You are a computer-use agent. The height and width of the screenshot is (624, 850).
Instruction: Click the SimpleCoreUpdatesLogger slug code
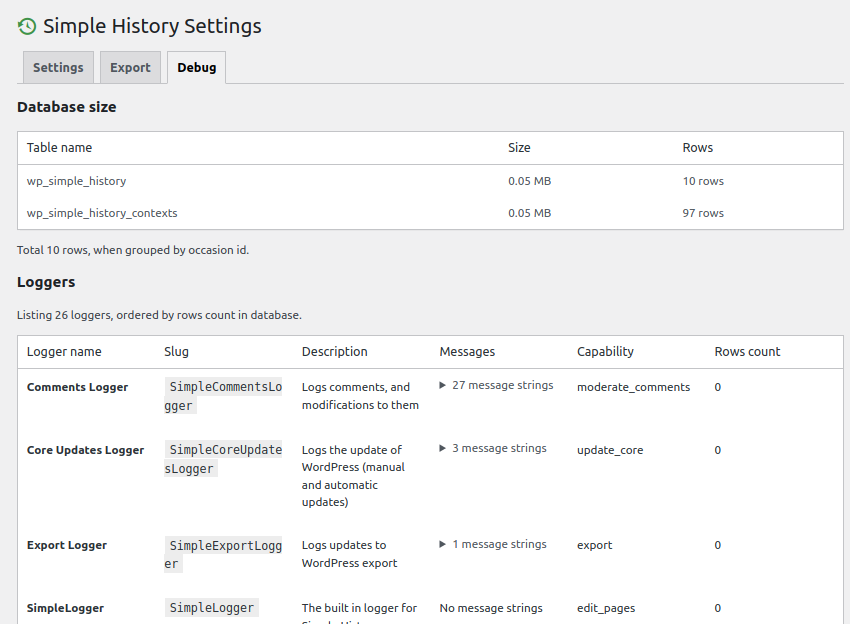[223, 459]
